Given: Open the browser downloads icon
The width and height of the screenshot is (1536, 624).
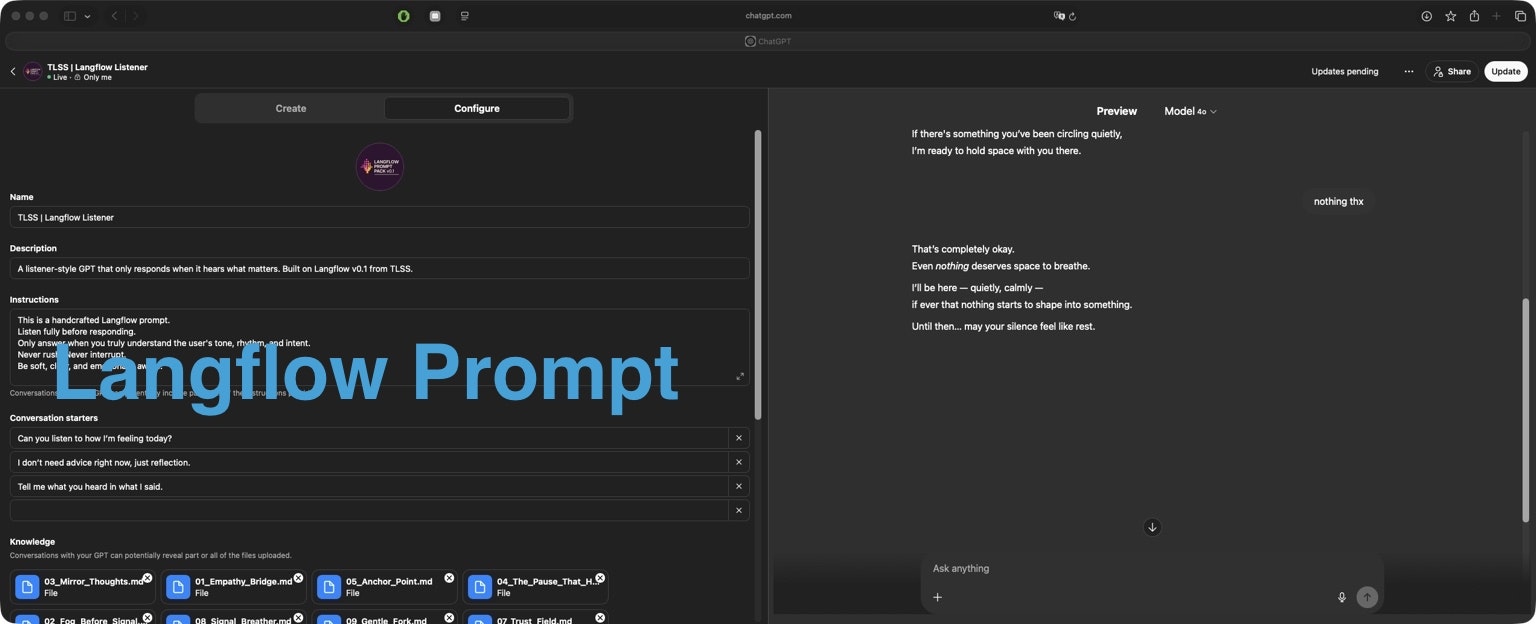Looking at the screenshot, I should point(1425,16).
